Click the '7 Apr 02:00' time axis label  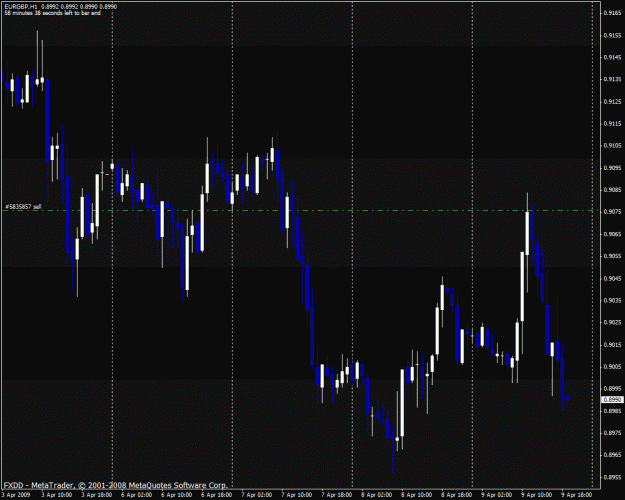pyautogui.click(x=257, y=495)
